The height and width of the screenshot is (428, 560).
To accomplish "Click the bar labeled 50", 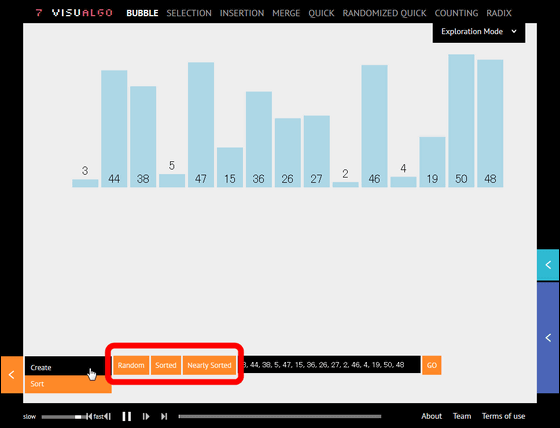I will (x=461, y=121).
